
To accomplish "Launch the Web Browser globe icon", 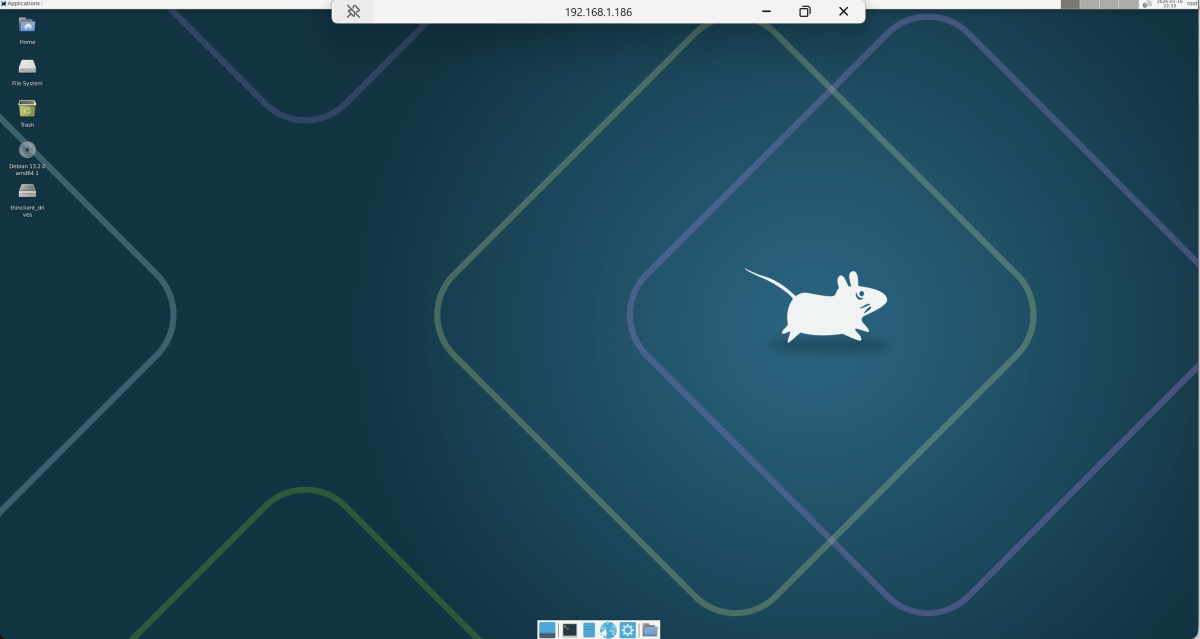I will (608, 630).
